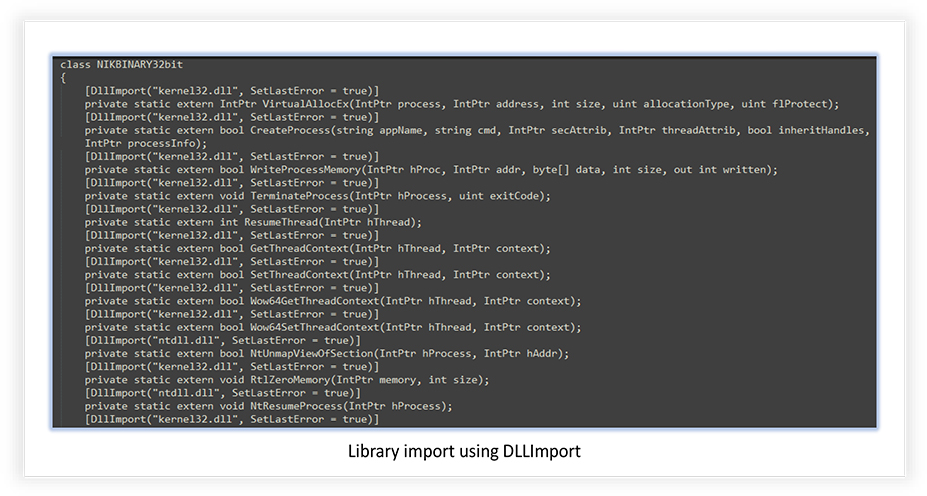The image size is (927, 496).
Task: Click the caption 'Library import using DLLImport'
Action: click(464, 451)
